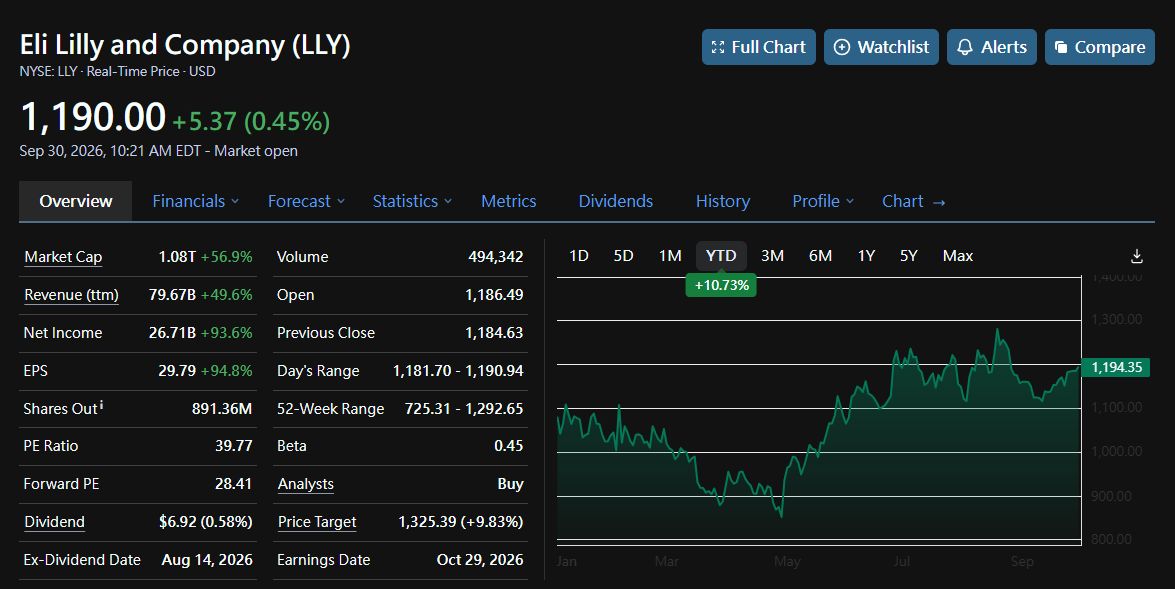The width and height of the screenshot is (1175, 589).
Task: Click the Shares Out value 891.36M
Action: [x=222, y=409]
